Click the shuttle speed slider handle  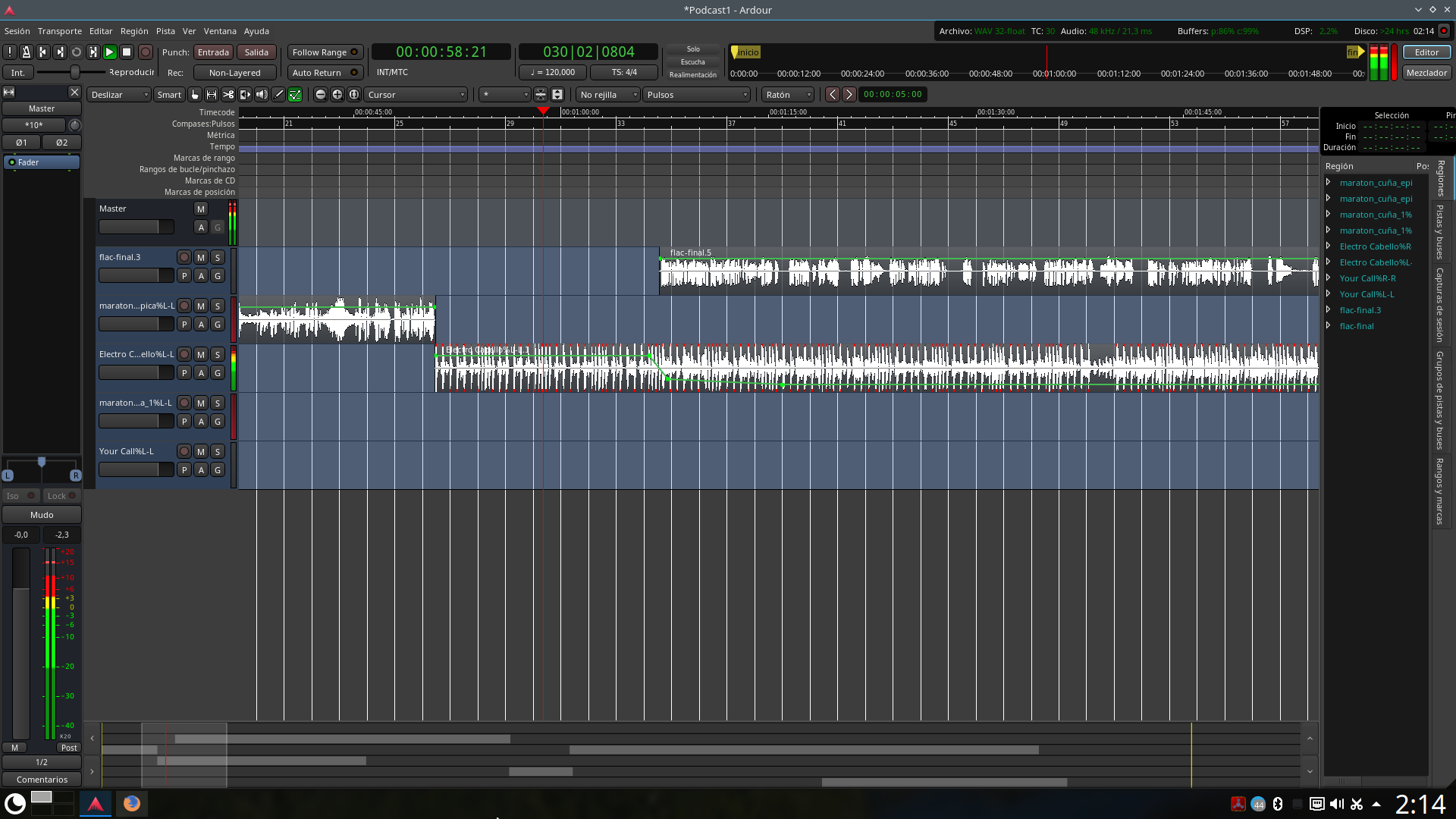pos(75,72)
